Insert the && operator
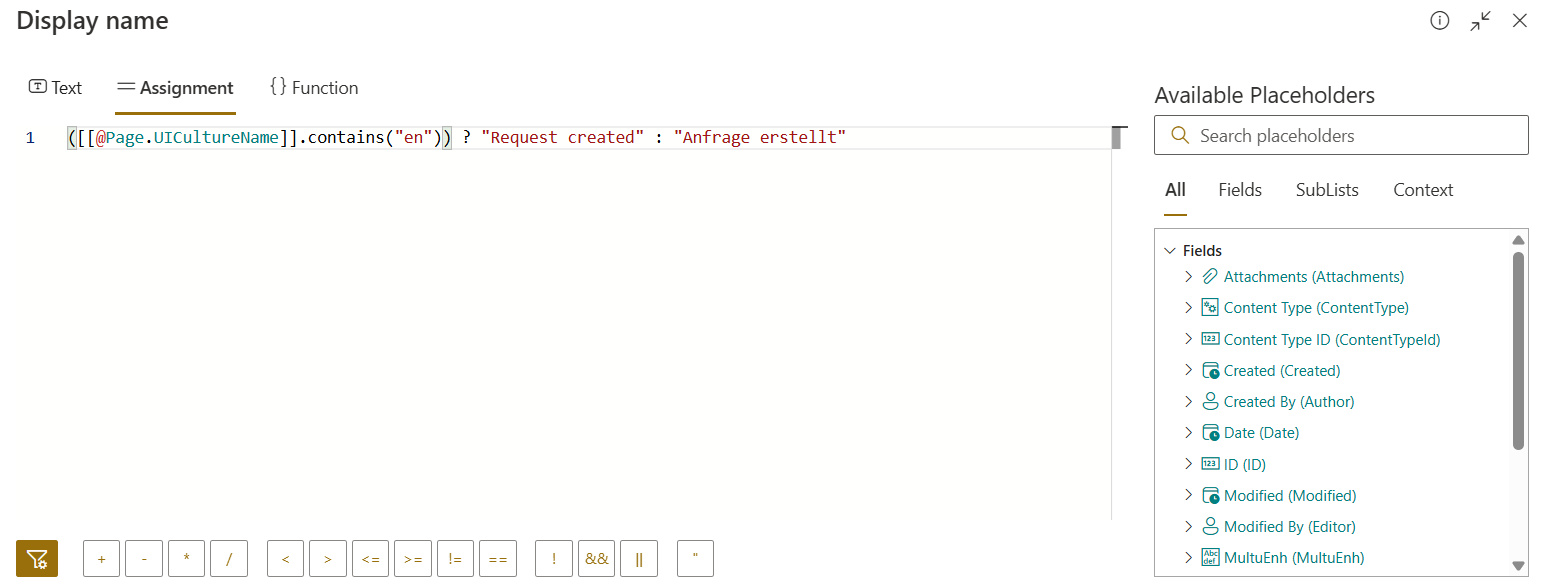This screenshot has height=585, width=1545. [596, 558]
